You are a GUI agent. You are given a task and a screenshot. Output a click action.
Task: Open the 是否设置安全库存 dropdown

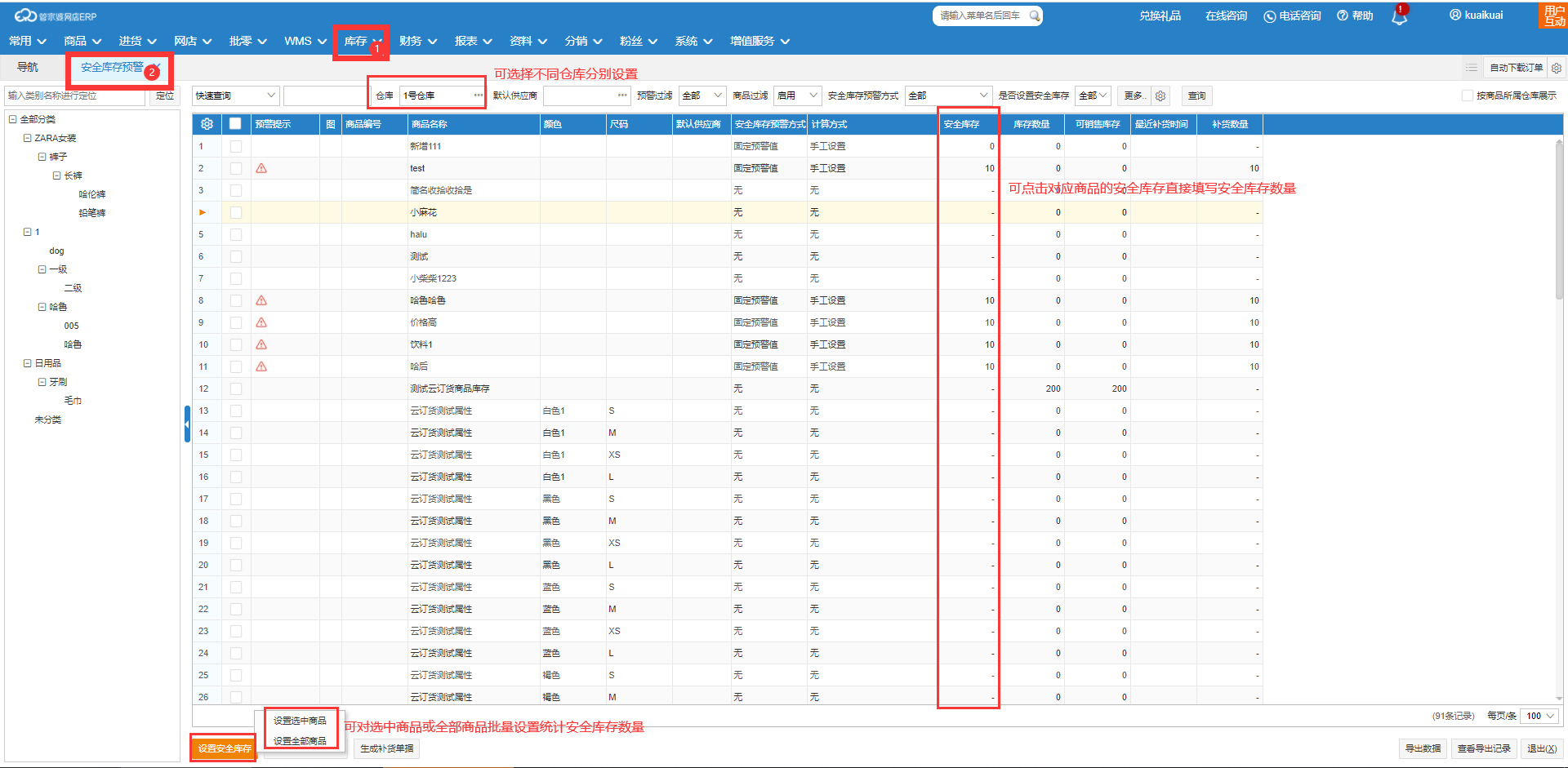[1093, 95]
